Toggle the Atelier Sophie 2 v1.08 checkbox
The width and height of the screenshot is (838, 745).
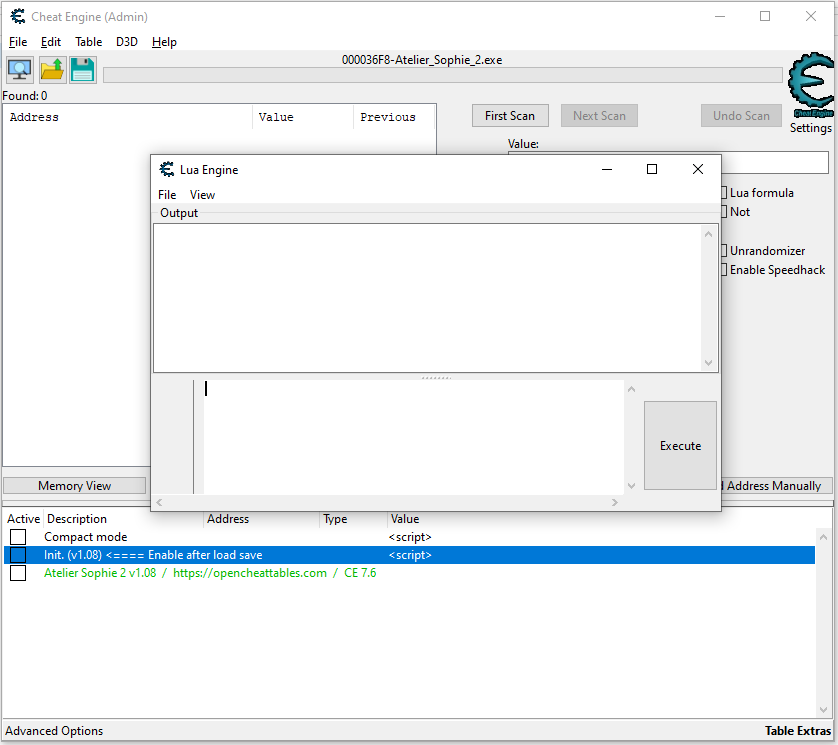pos(18,573)
